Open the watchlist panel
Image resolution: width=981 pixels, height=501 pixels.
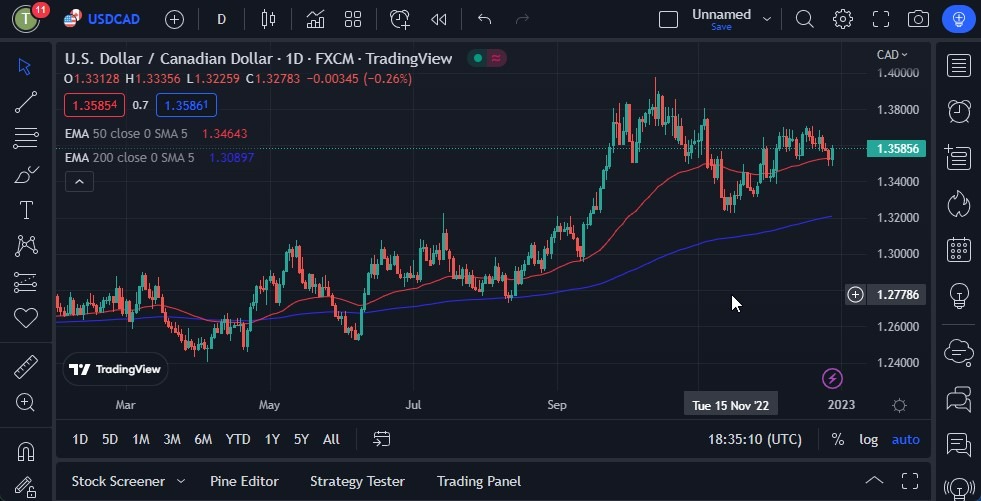pos(958,66)
